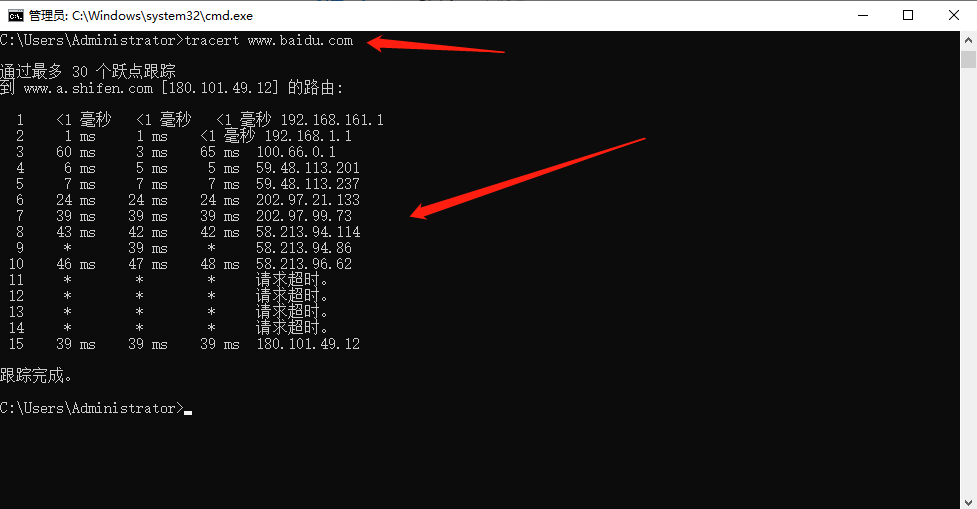This screenshot has height=509, width=977.
Task: Click hop 14 timeout message 请求超时
Action: (x=292, y=328)
